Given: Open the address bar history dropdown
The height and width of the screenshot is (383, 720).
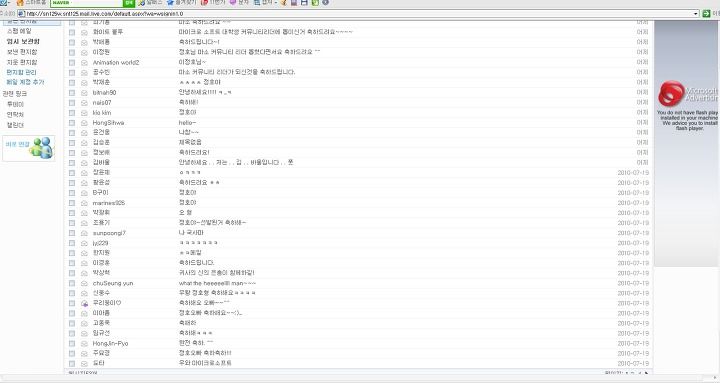Looking at the screenshot, I should pos(696,14).
